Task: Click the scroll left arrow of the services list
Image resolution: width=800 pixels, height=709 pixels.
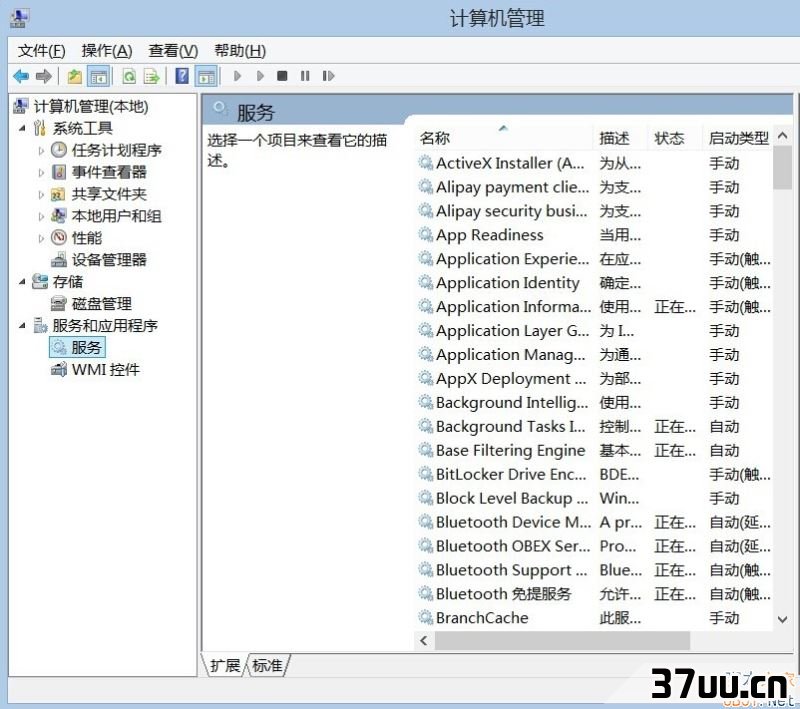Action: [424, 641]
